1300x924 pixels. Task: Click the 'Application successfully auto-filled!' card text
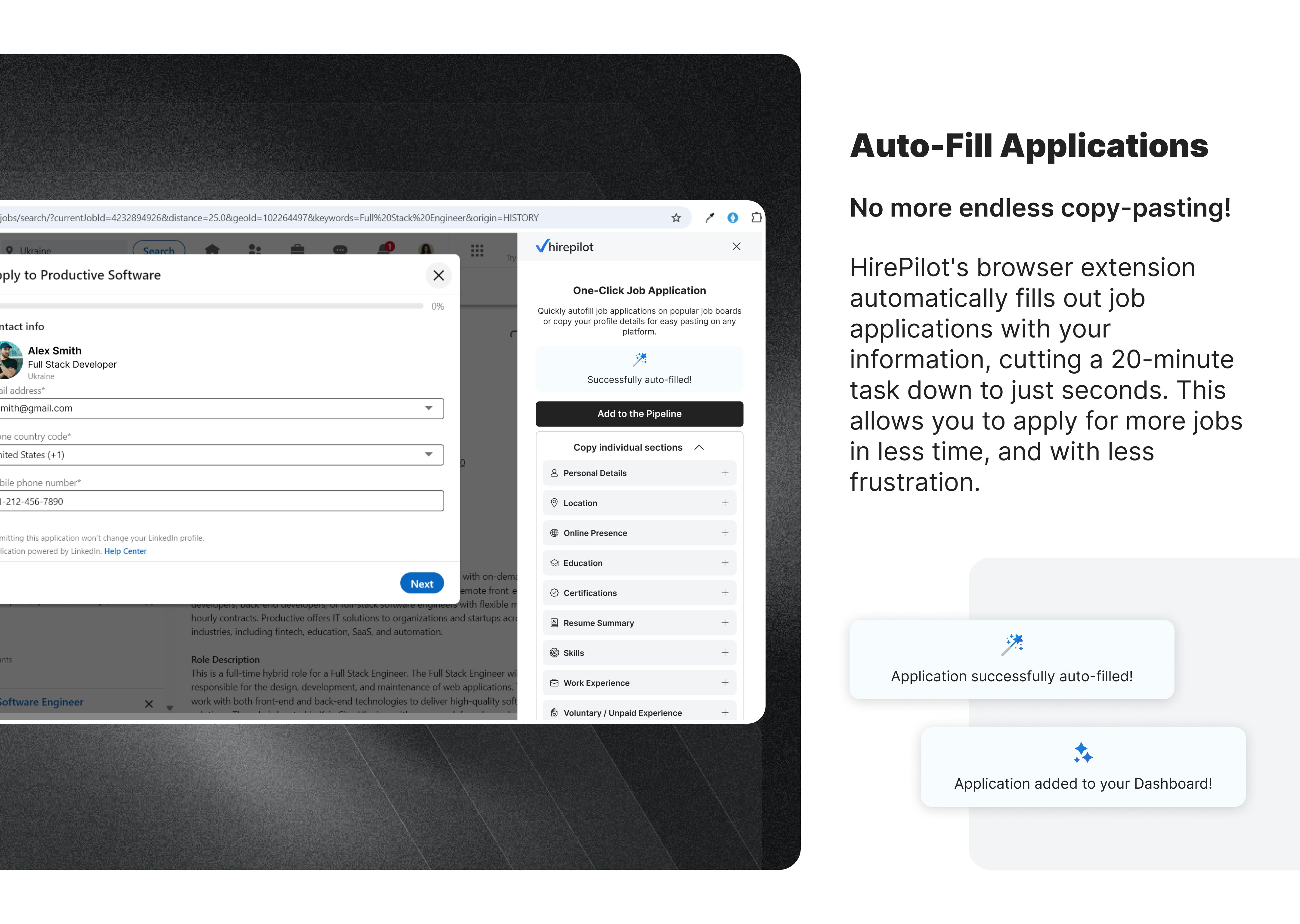click(x=1011, y=676)
